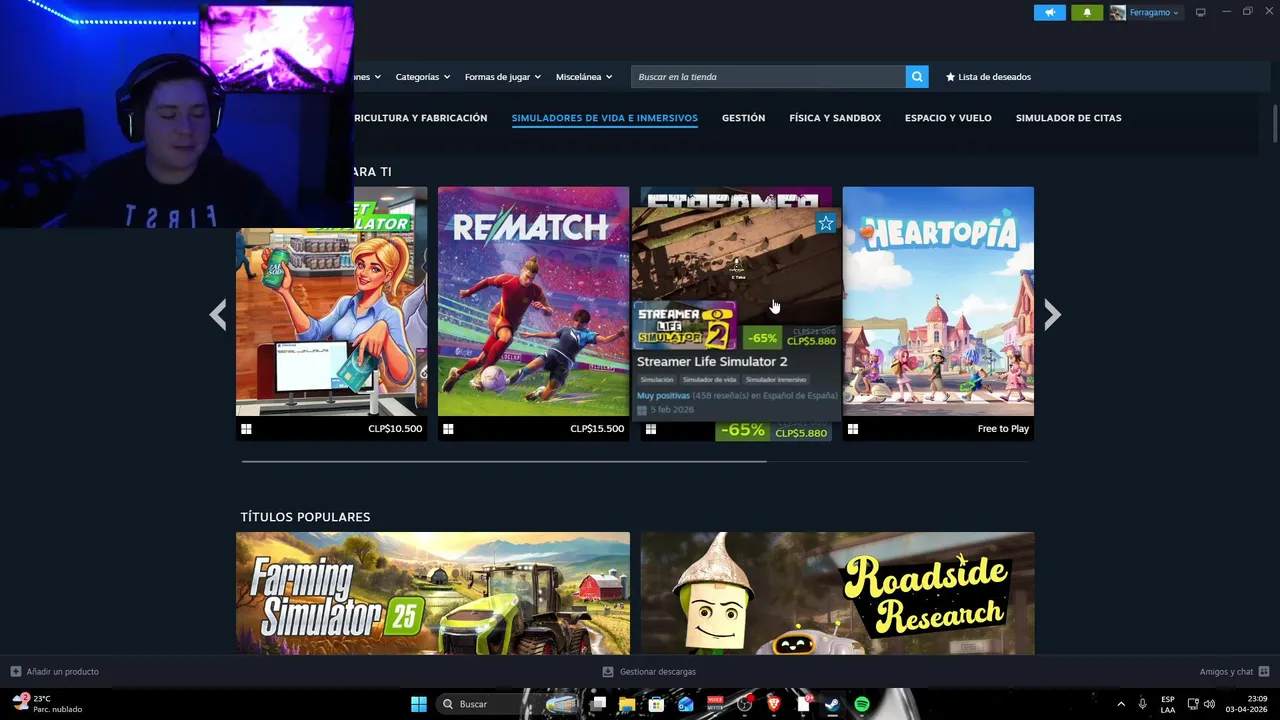Click the Streamer Life Simulator 2 title

coord(712,361)
